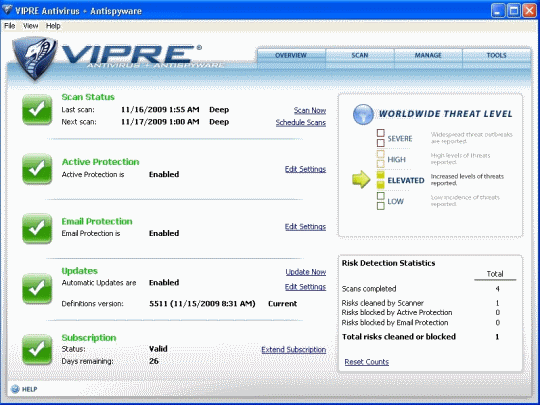Click the VIPRE snake shield logo
540x405 pixels.
pos(34,59)
